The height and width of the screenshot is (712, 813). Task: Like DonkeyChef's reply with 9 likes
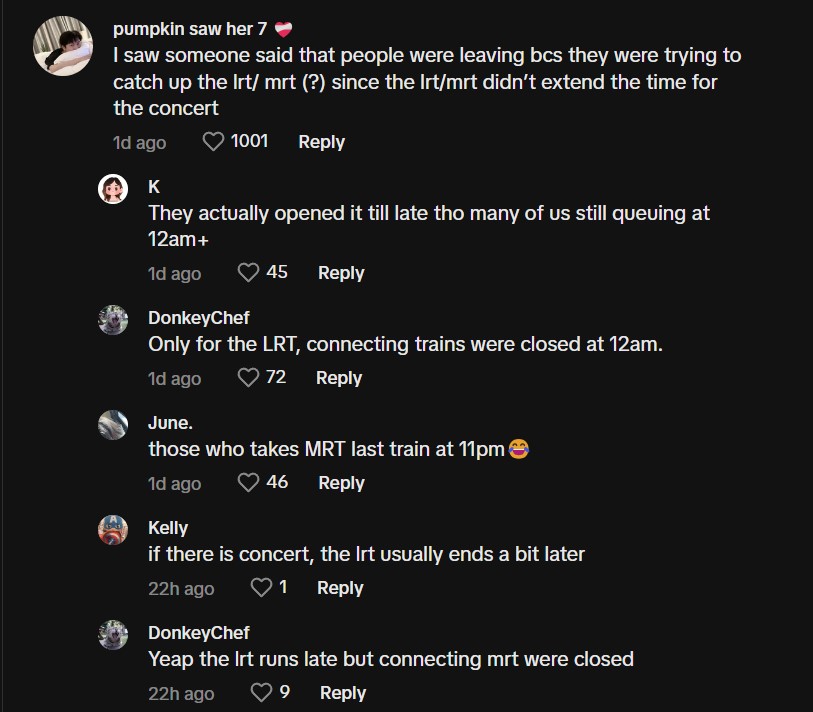[261, 693]
